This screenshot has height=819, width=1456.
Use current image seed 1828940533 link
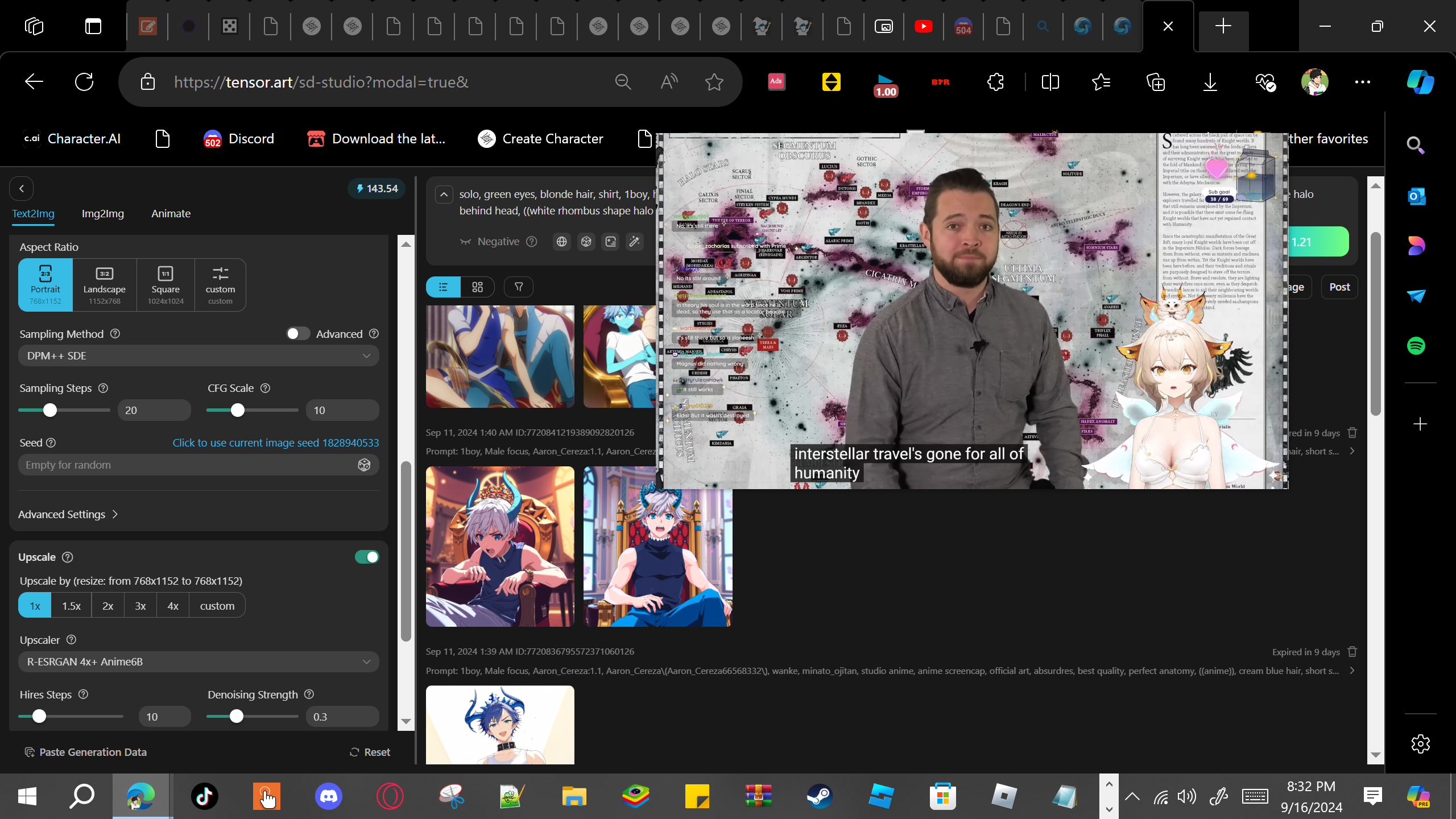tap(276, 443)
